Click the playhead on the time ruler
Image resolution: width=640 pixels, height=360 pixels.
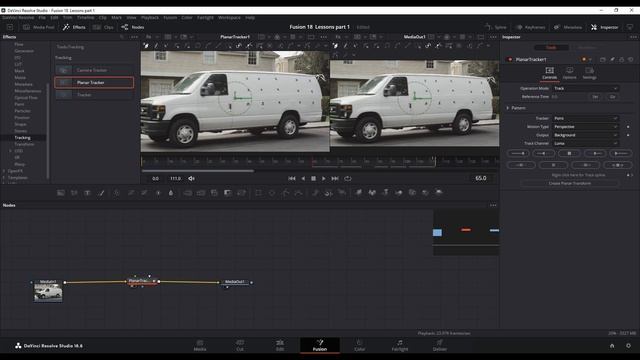(x=313, y=161)
